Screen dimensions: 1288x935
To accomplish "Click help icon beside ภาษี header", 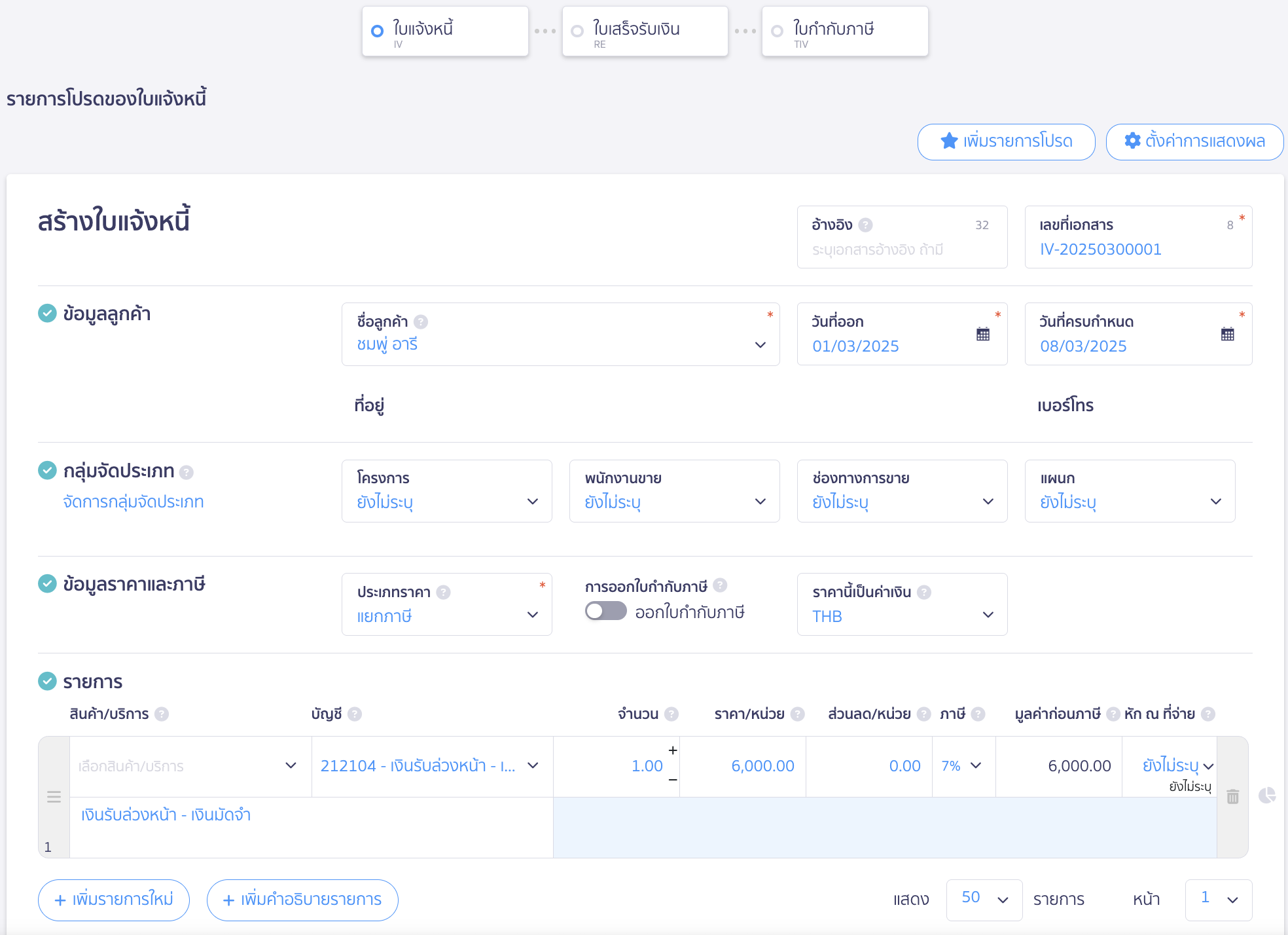I will 978,714.
